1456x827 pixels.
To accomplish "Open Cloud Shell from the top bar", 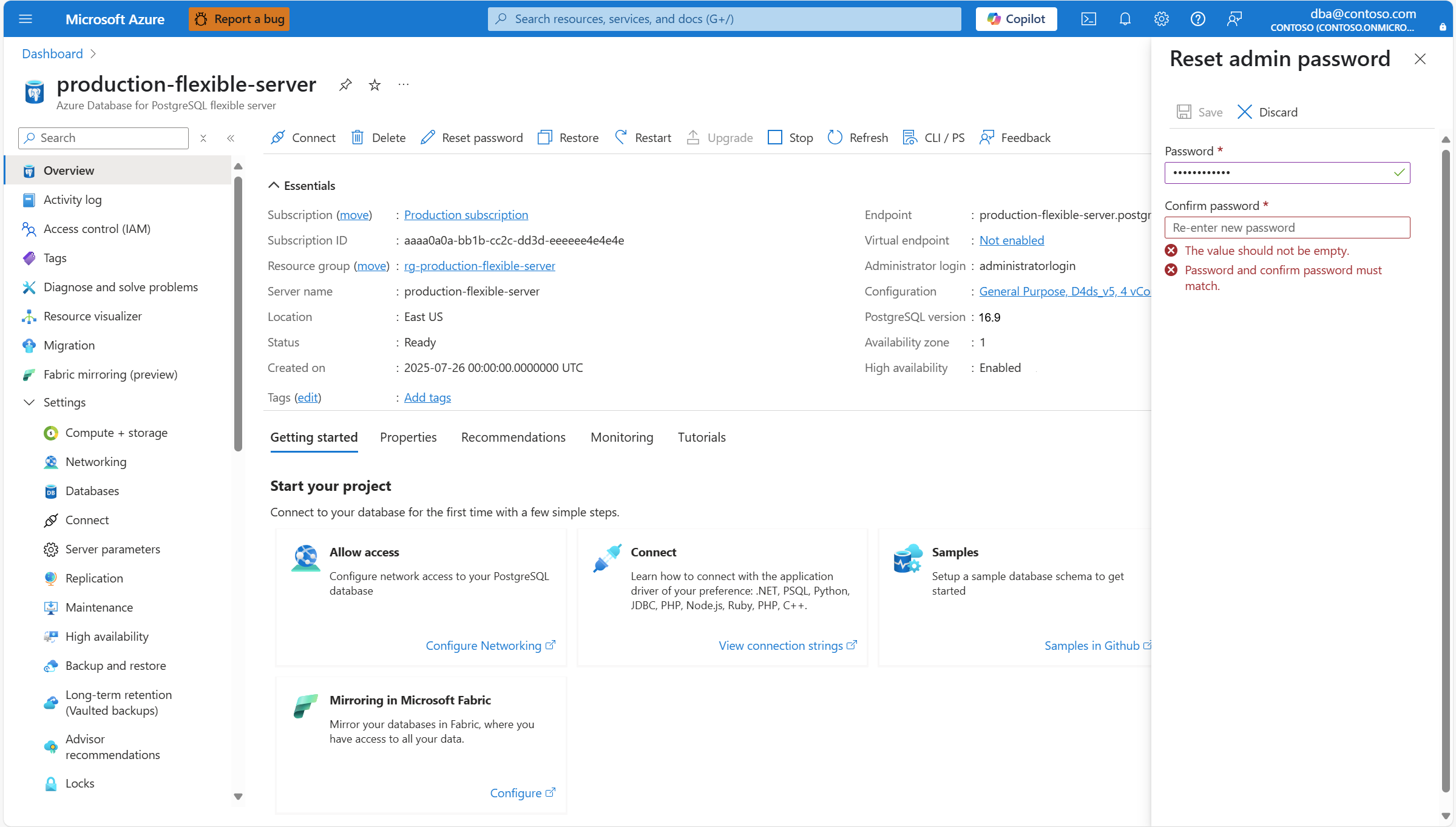I will click(x=1088, y=19).
